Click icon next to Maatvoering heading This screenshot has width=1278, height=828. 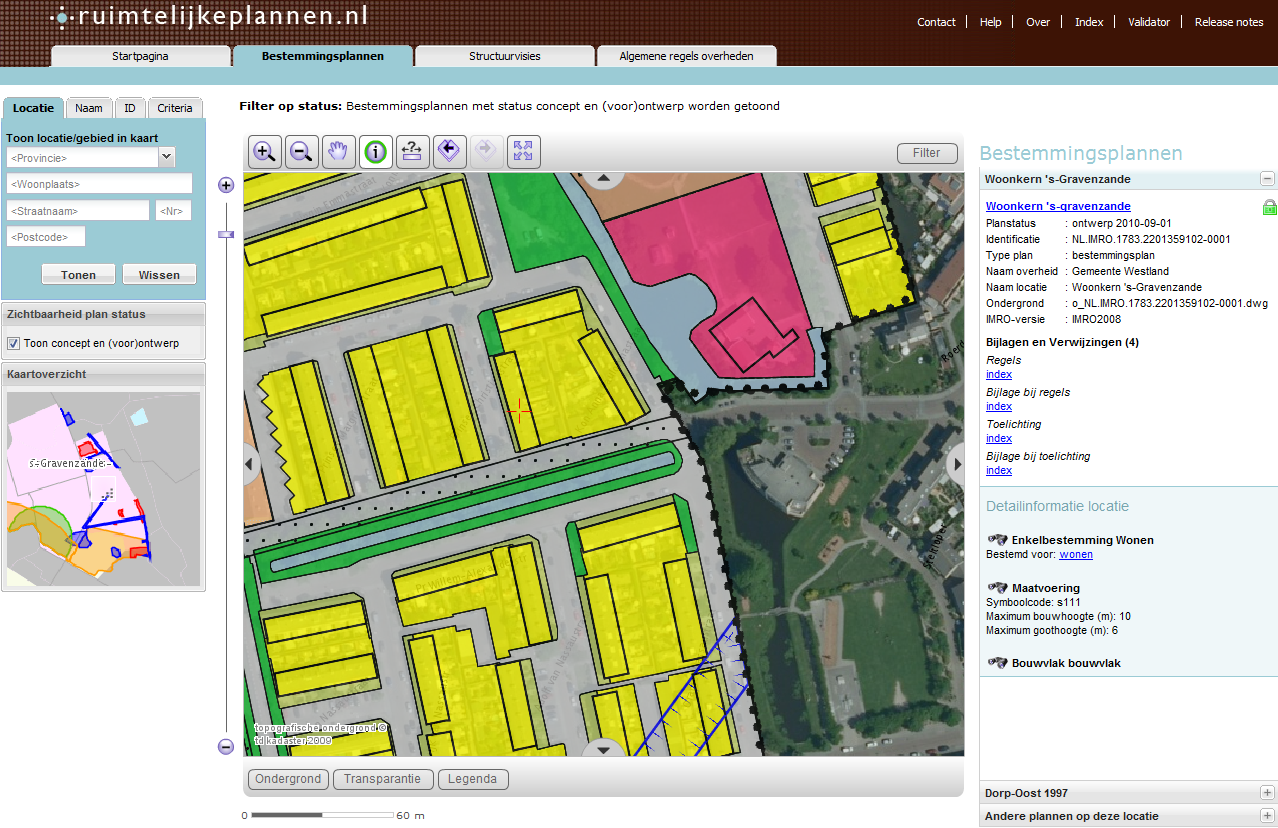pyautogui.click(x=997, y=588)
